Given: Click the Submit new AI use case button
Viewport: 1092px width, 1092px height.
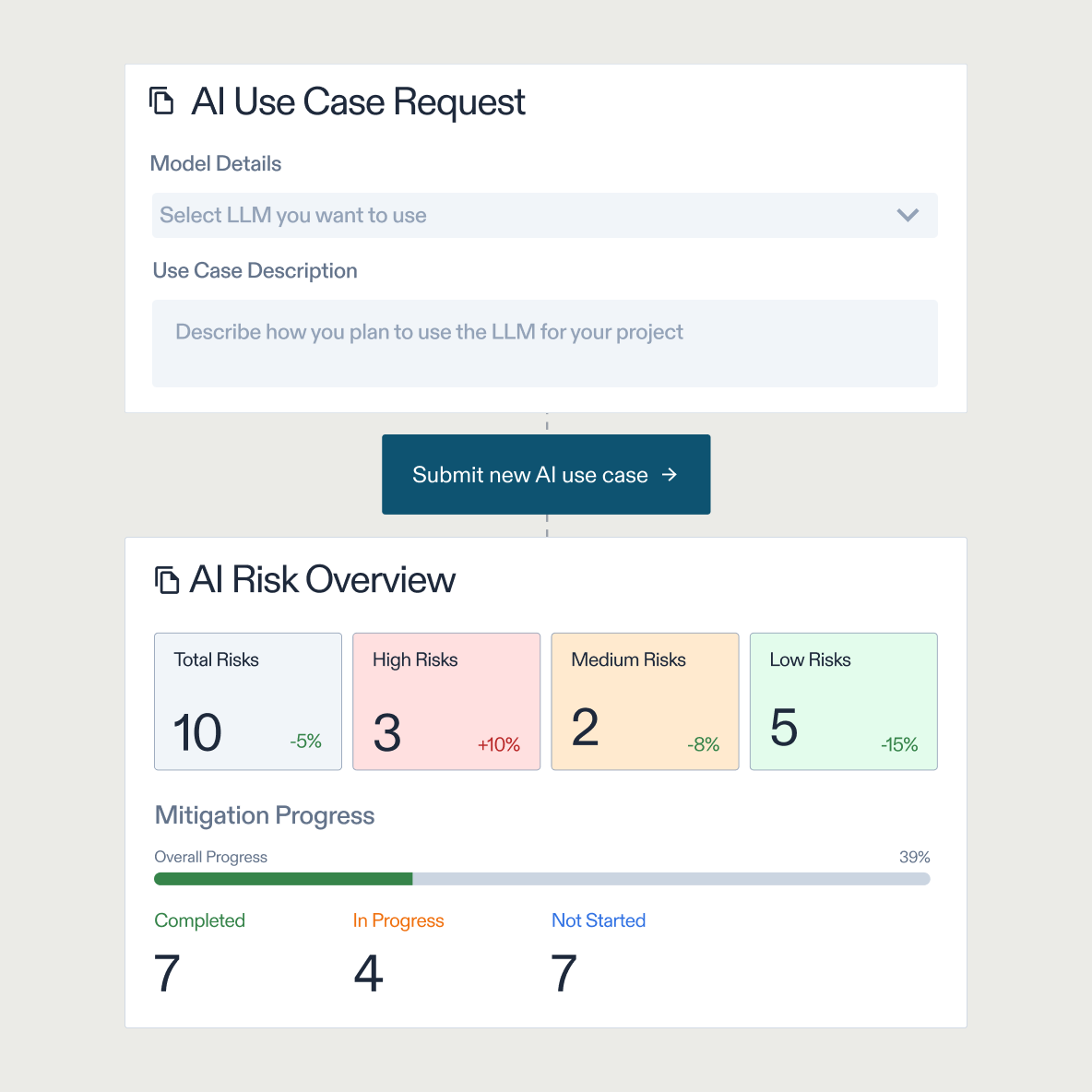Looking at the screenshot, I should click(546, 474).
